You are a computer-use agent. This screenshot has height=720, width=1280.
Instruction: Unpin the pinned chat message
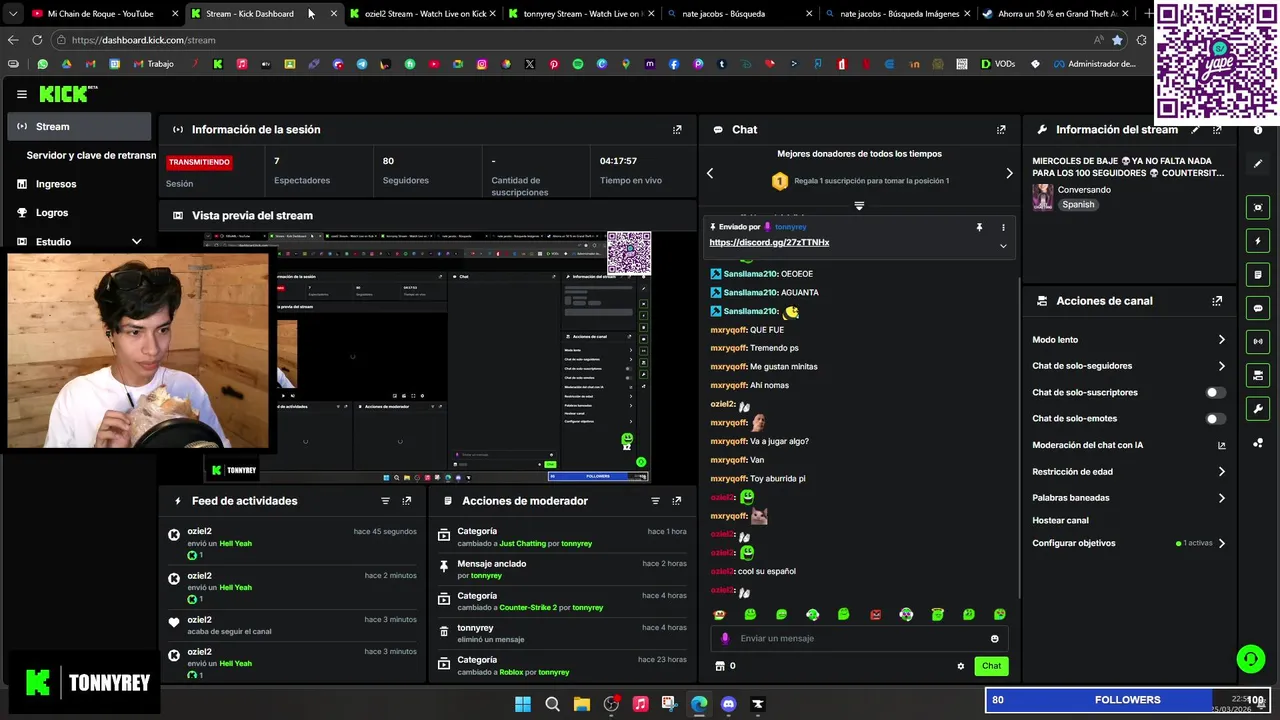[x=979, y=228]
